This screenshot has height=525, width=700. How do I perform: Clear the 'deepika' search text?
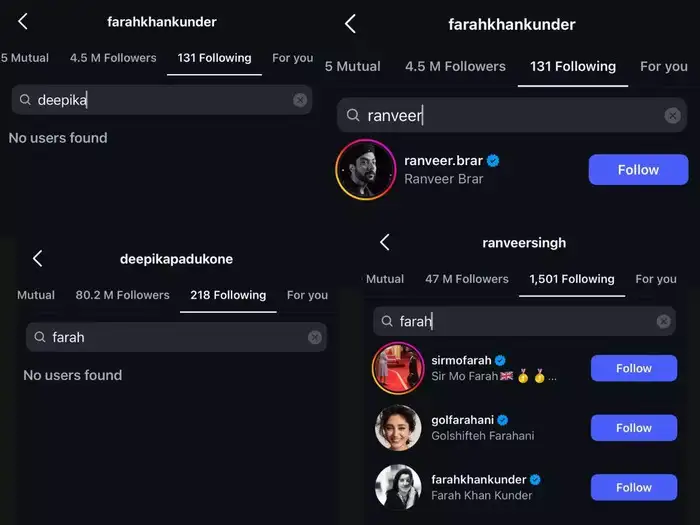[300, 100]
